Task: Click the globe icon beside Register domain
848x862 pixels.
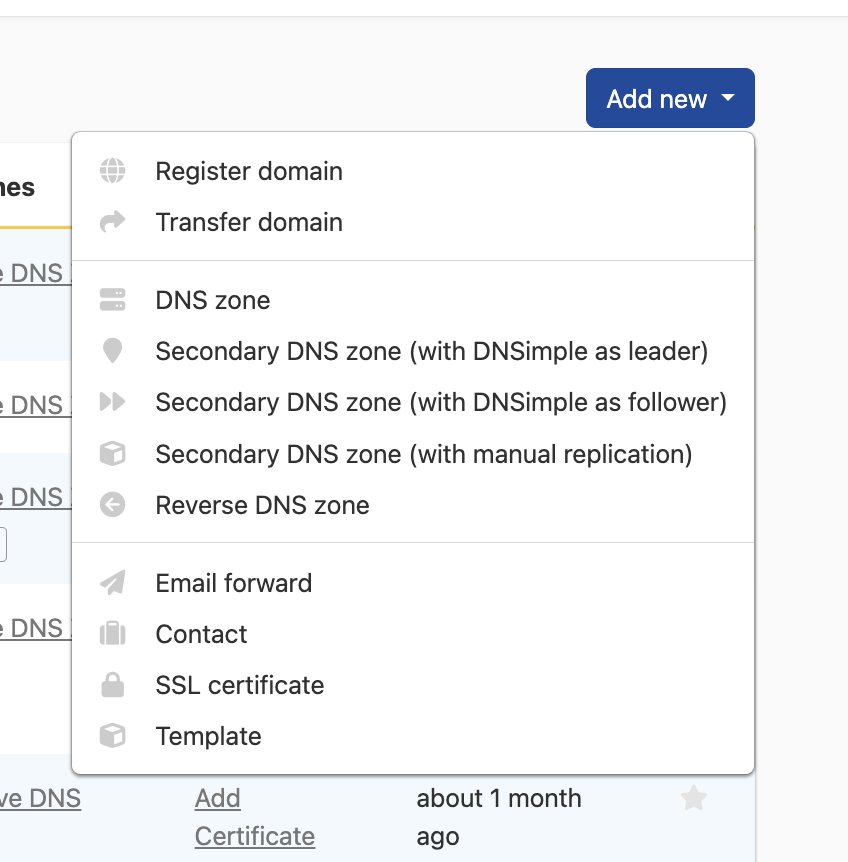Action: tap(113, 171)
